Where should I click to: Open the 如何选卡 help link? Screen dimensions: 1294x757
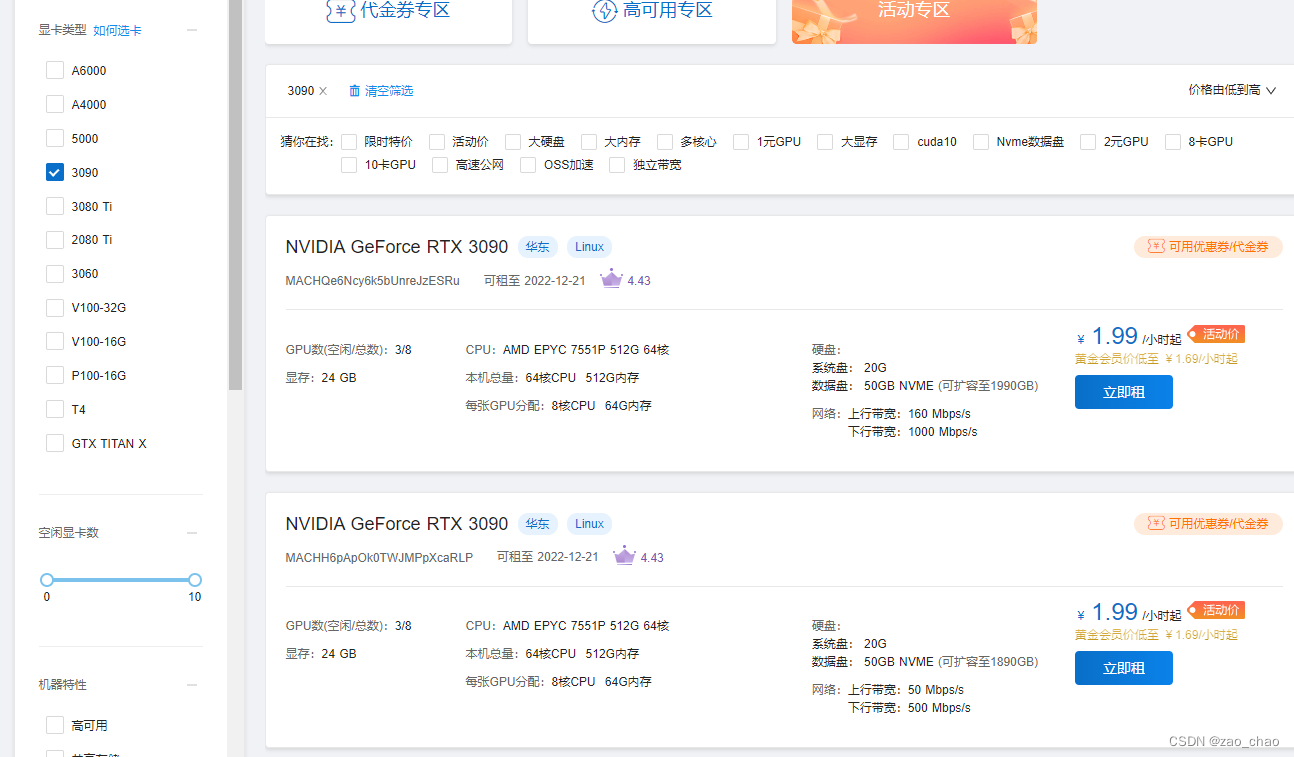tap(117, 31)
